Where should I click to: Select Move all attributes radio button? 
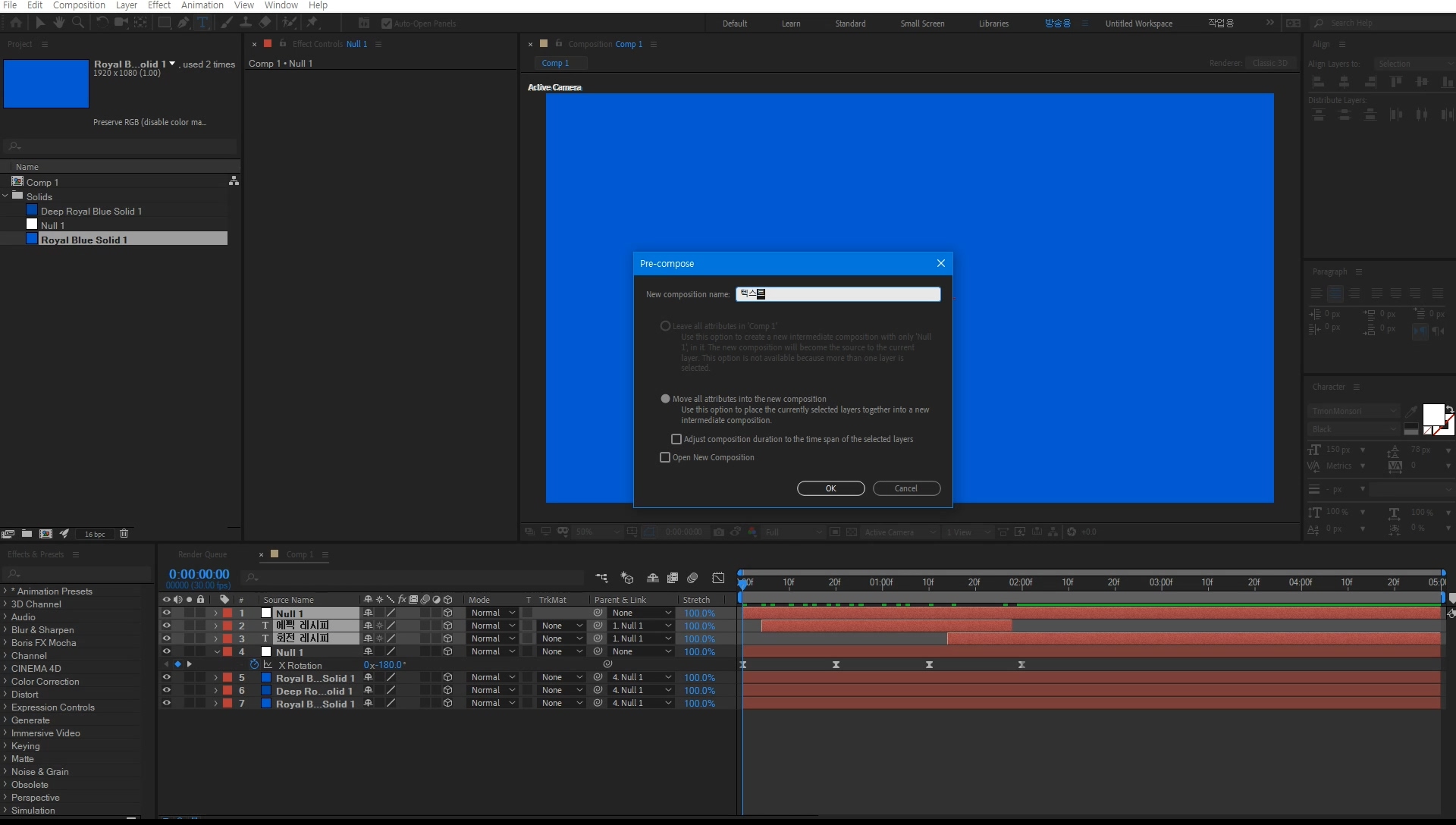tap(665, 399)
